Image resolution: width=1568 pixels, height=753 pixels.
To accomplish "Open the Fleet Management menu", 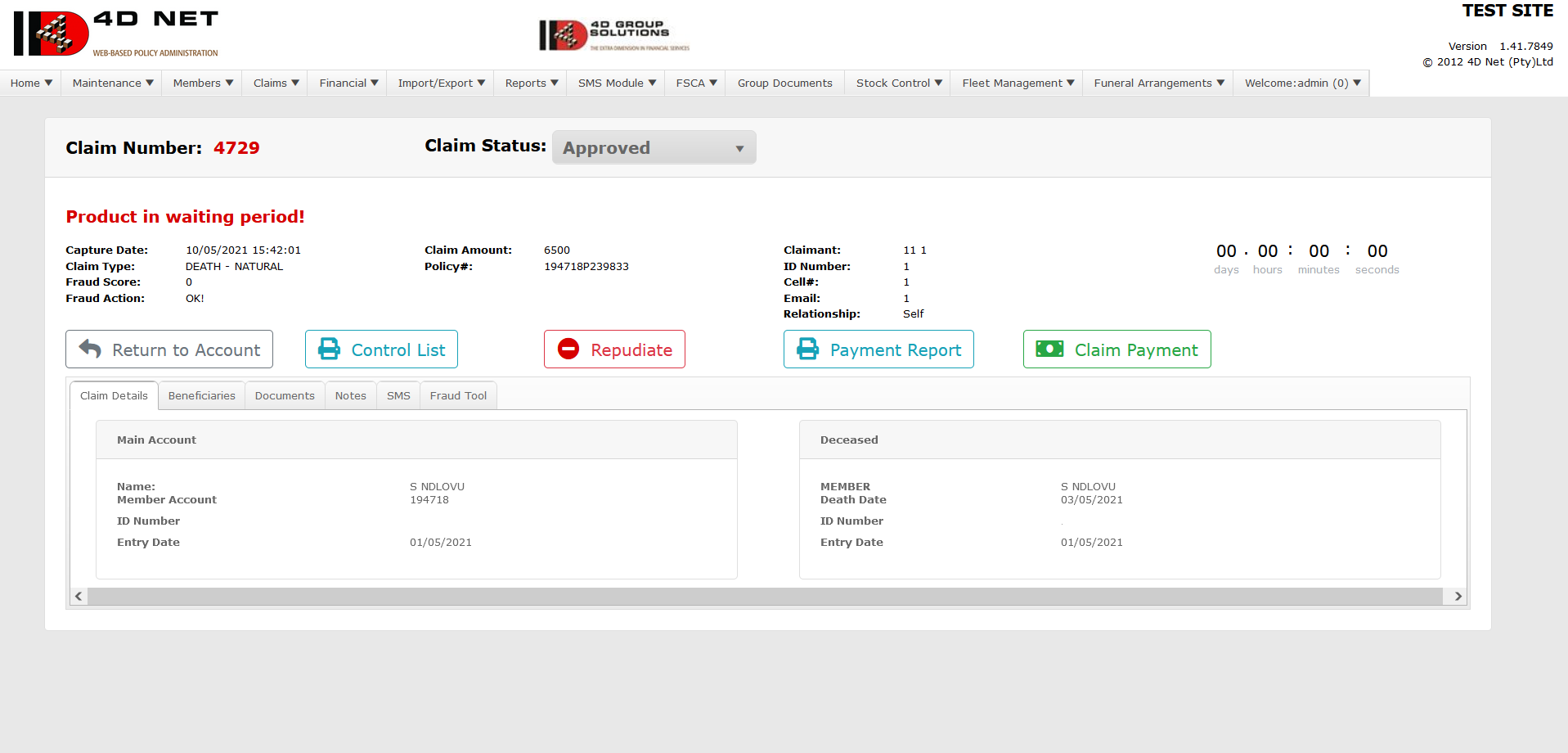I will coord(1018,83).
